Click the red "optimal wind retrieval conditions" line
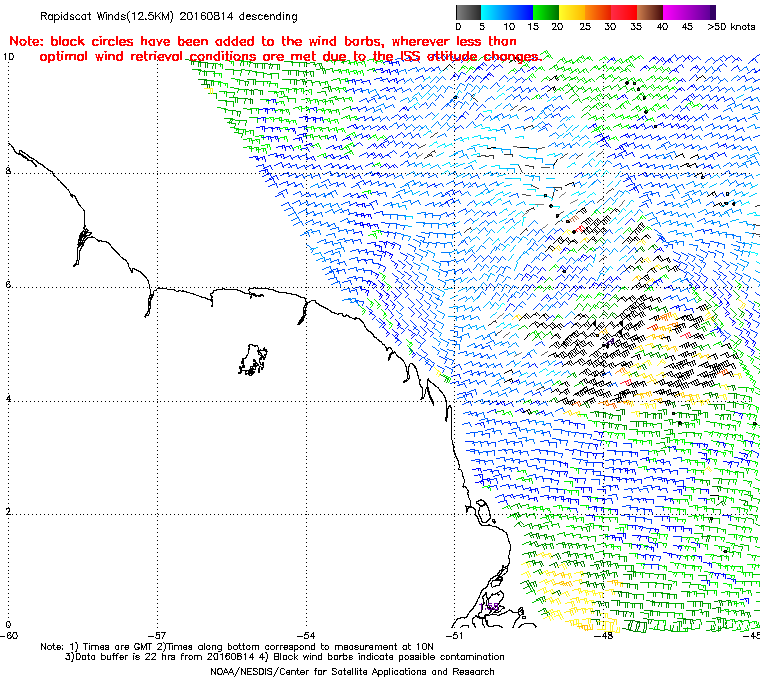The image size is (760, 688). coord(290,57)
